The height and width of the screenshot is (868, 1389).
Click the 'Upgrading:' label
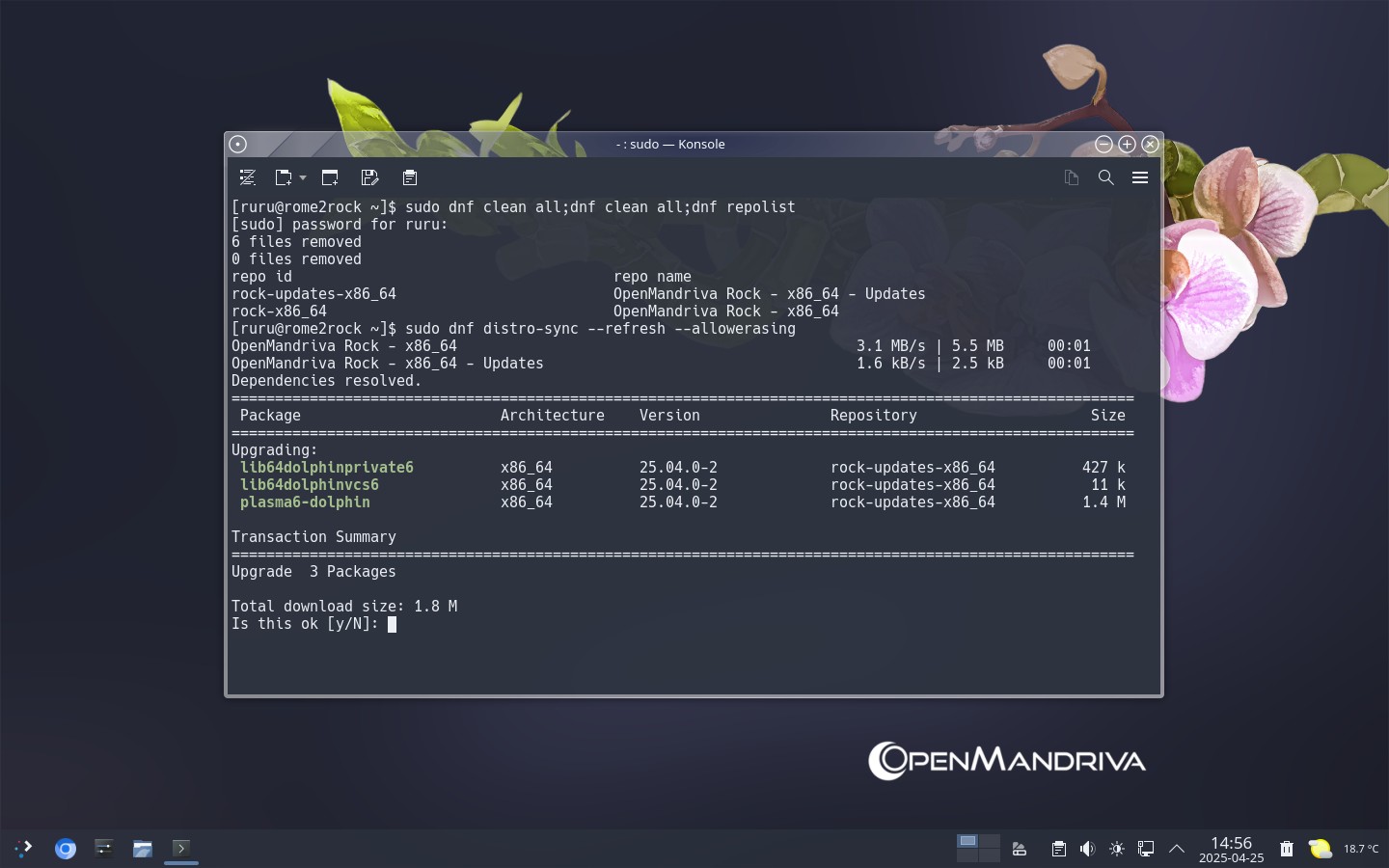coord(275,450)
